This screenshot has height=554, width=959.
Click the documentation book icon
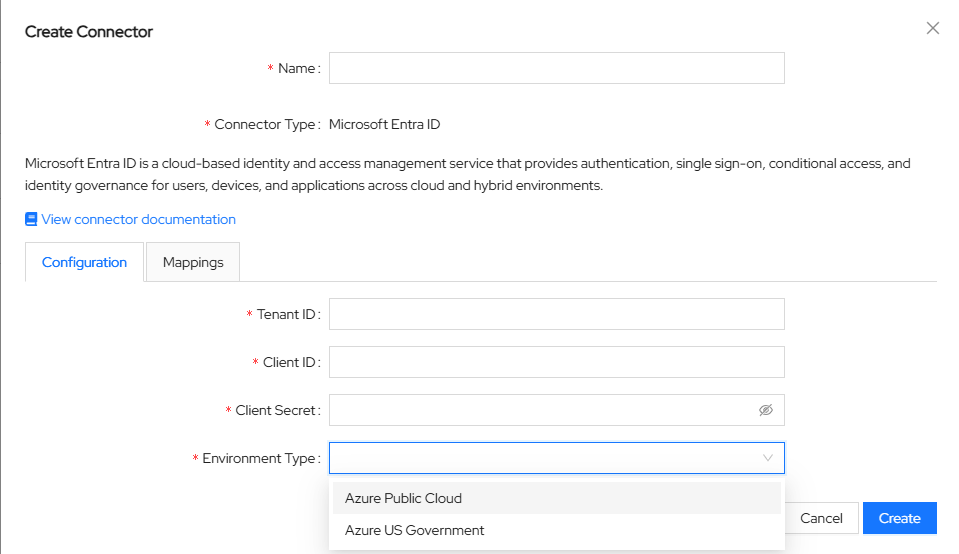point(31,220)
